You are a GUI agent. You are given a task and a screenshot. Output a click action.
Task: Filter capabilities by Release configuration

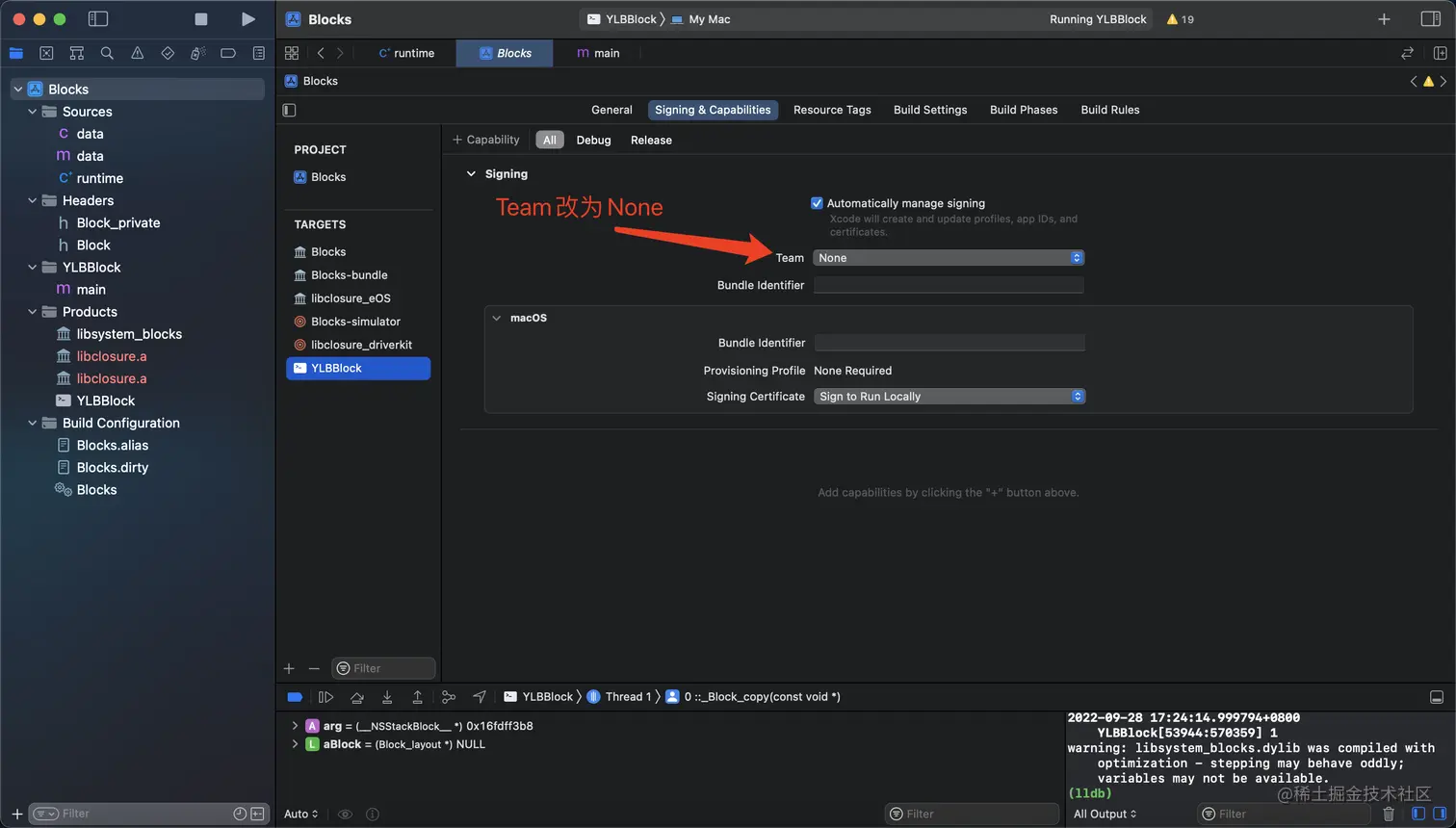651,140
